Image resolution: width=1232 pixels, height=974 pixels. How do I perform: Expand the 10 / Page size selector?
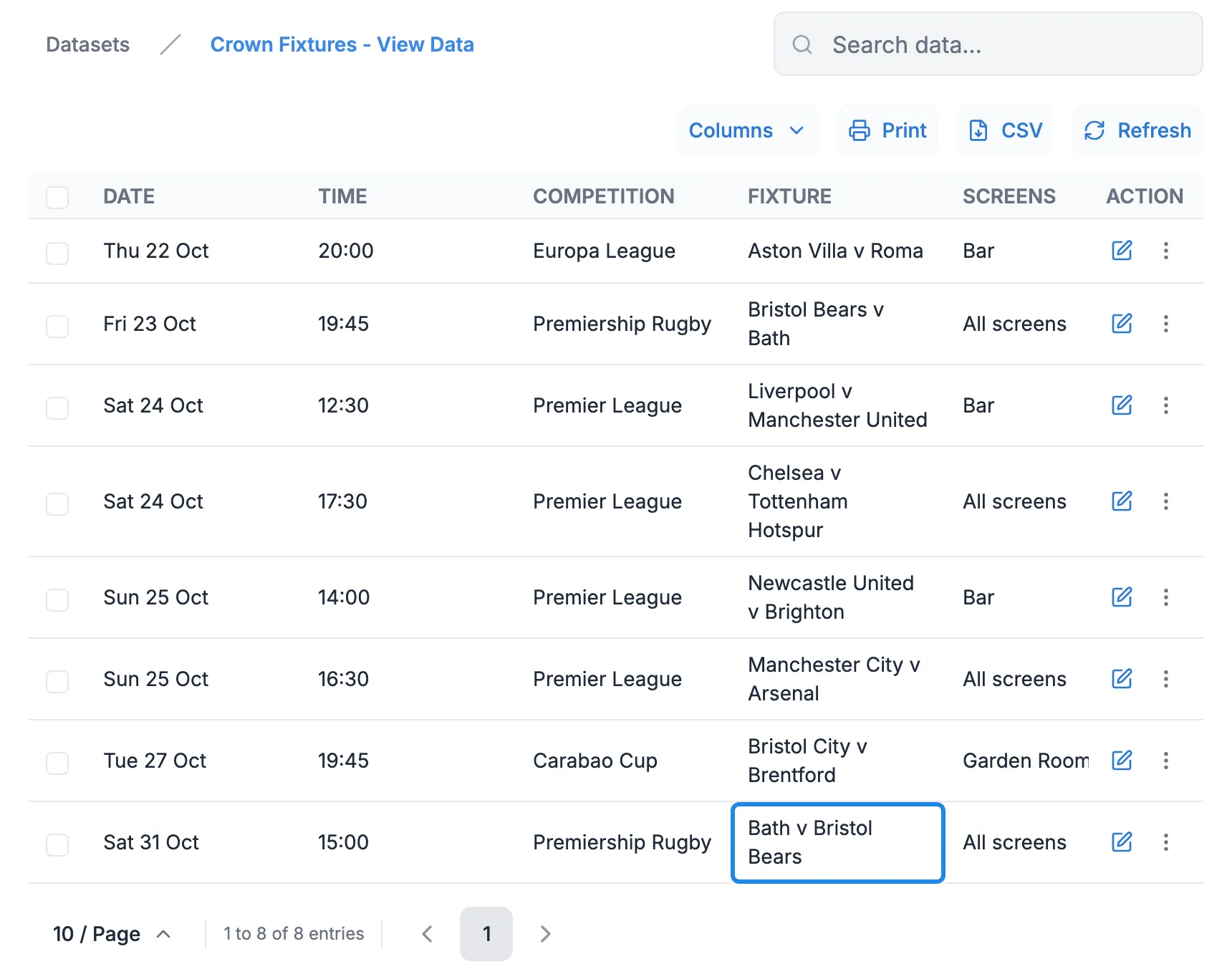click(112, 934)
